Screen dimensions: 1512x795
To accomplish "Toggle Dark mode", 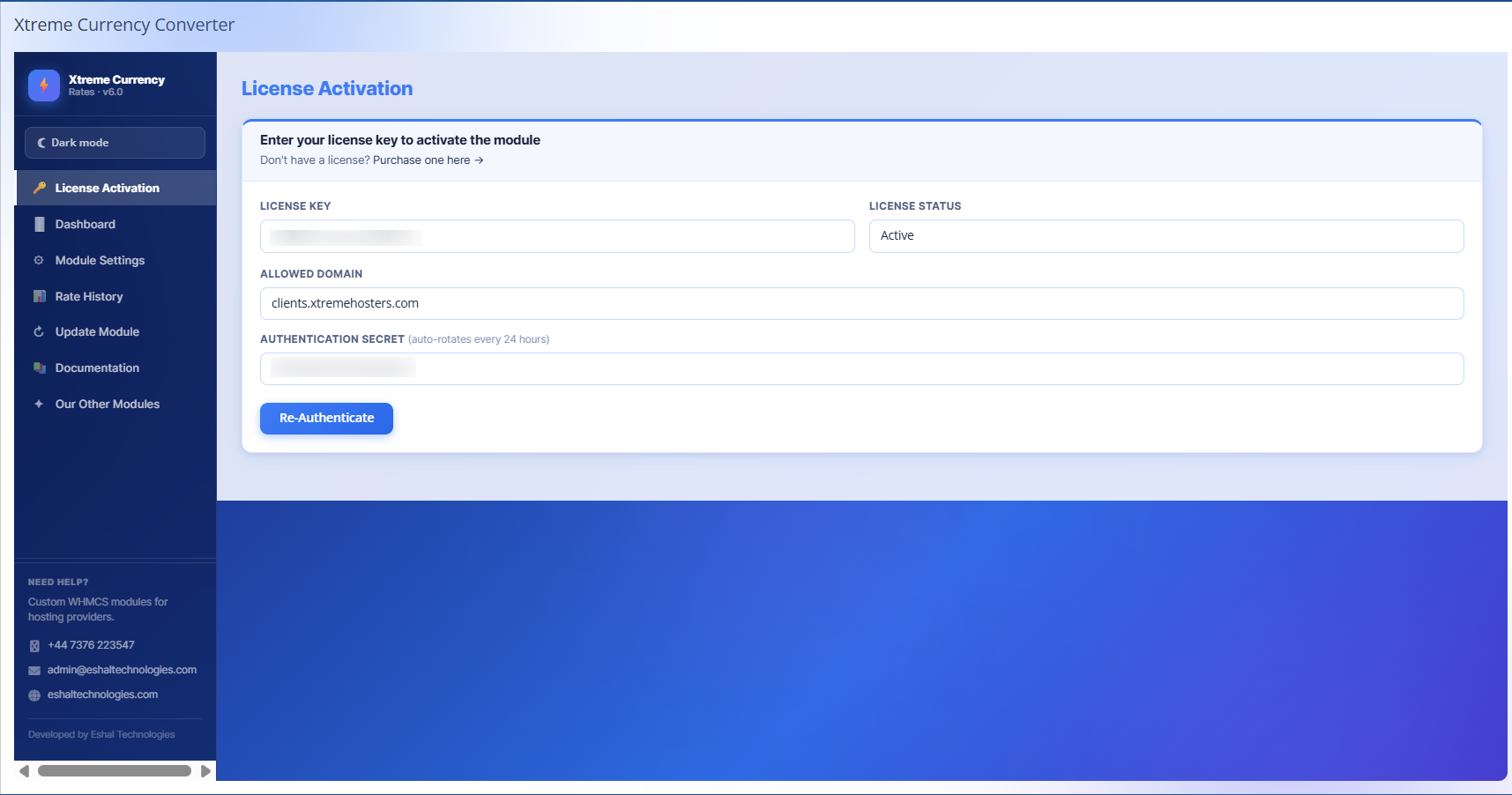I will [115, 143].
